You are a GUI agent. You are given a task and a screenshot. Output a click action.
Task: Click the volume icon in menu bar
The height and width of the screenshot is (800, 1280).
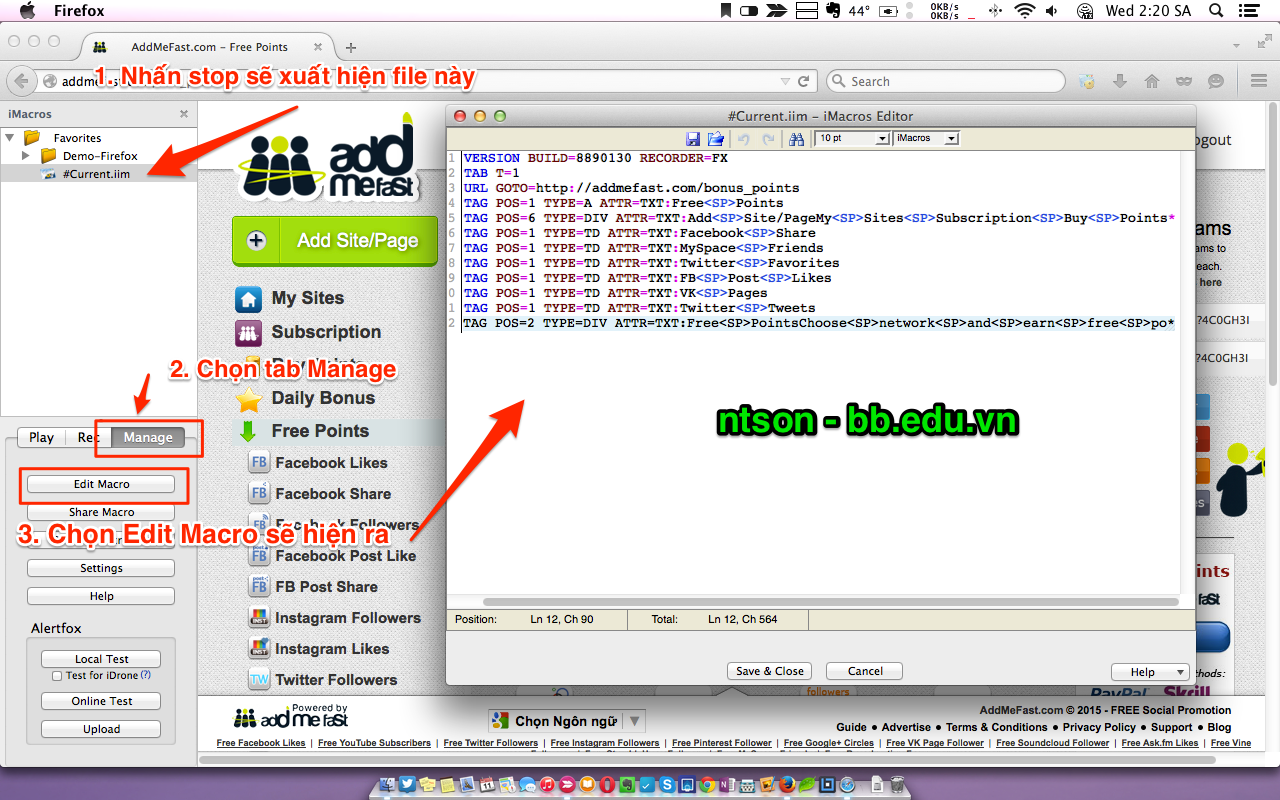pos(1051,11)
